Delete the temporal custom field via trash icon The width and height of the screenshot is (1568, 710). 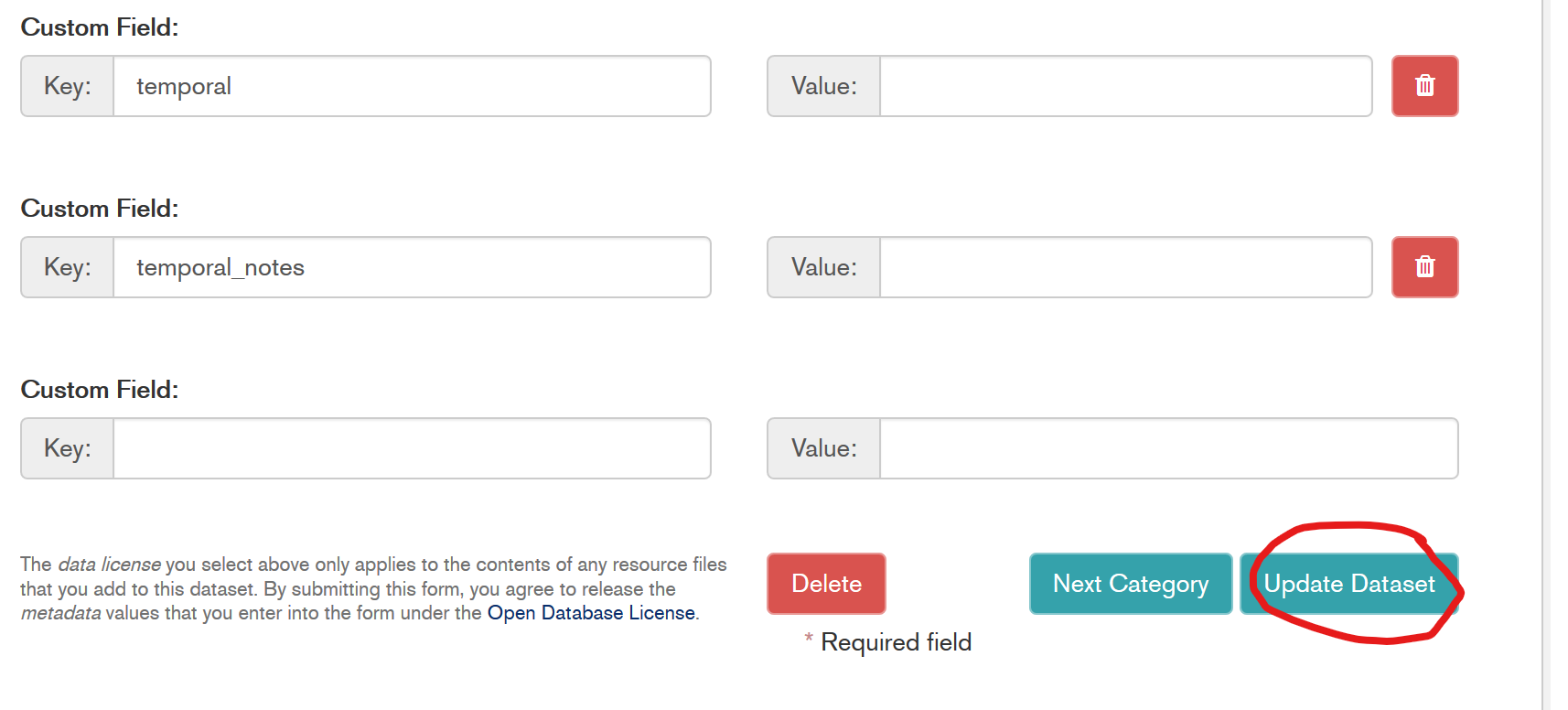pyautogui.click(x=1424, y=86)
